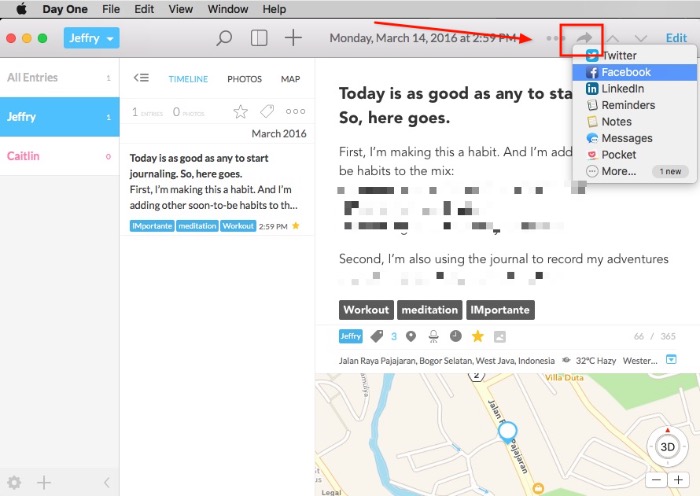Toggle the sidebar layout icon
Screen dimensions: 700x496
click(x=259, y=38)
